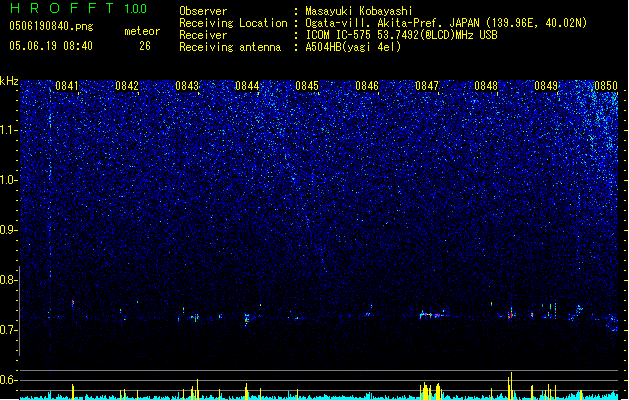Viewport: 629px width, 400px height.
Task: Click the kHz axis unit label
Action: coord(9,81)
